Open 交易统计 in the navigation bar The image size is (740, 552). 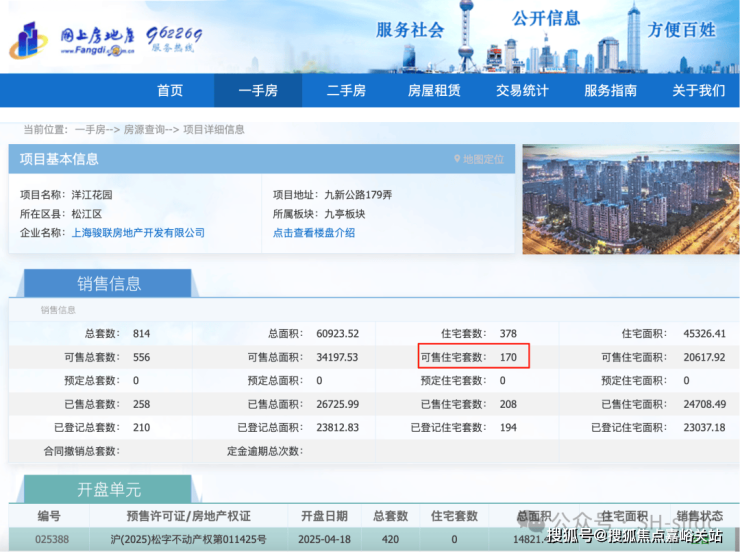[x=522, y=90]
